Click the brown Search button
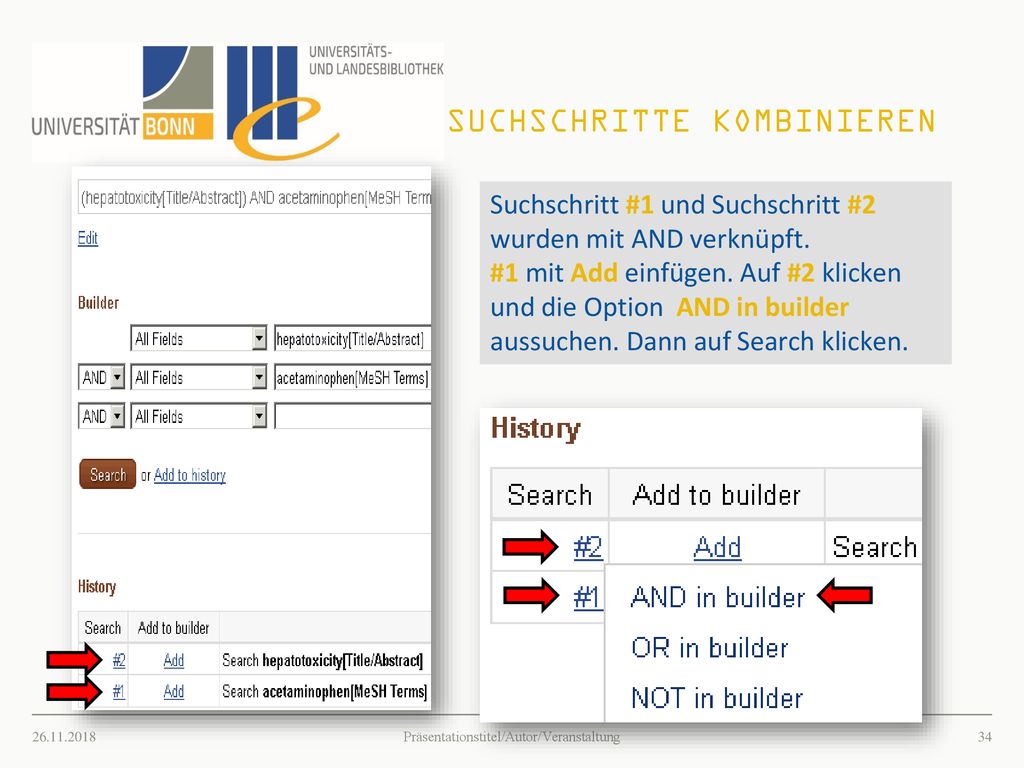This screenshot has height=768, width=1024. (108, 474)
